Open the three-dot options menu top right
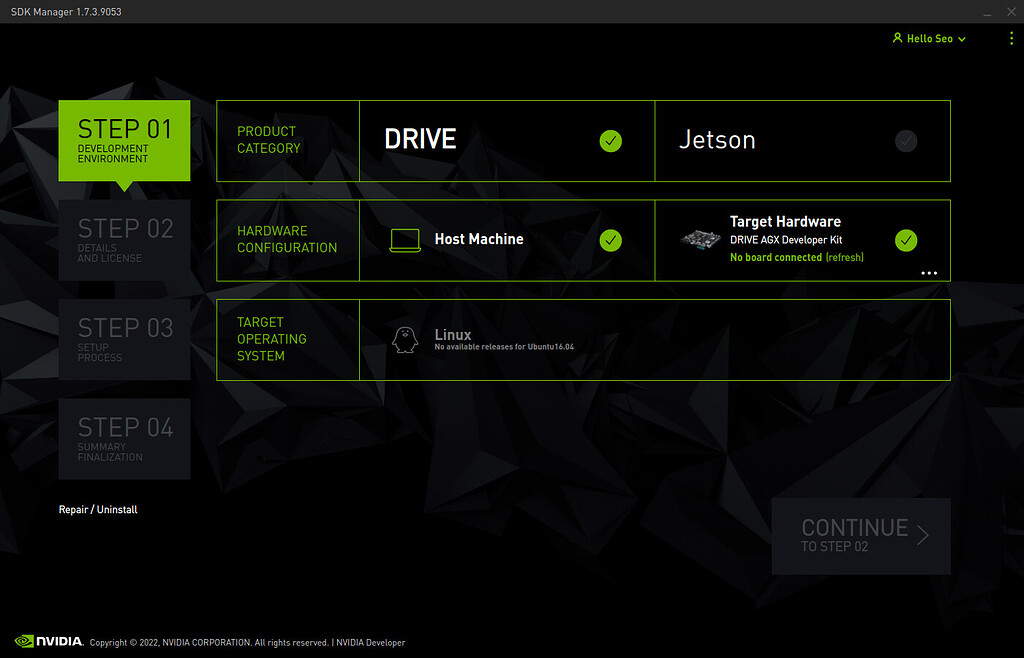This screenshot has height=658, width=1024. click(x=1010, y=38)
